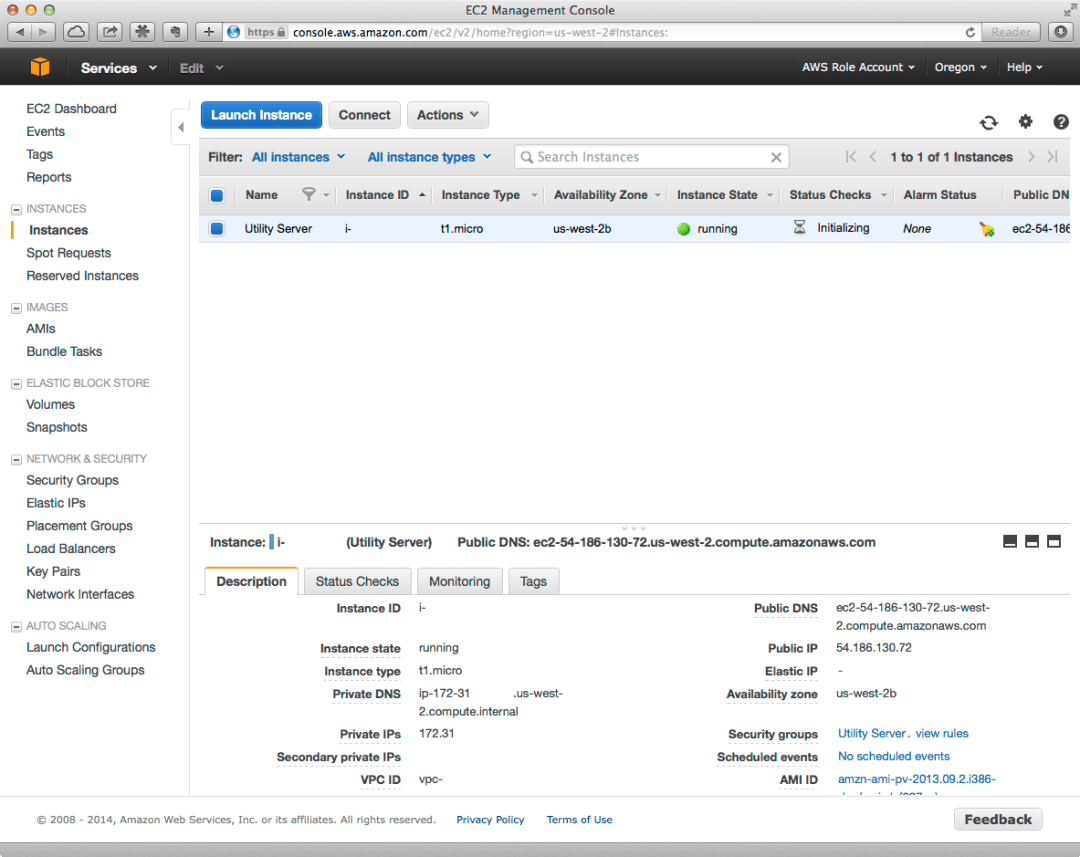
Task: Open the iCloud tabs cloud icon
Action: [76, 32]
